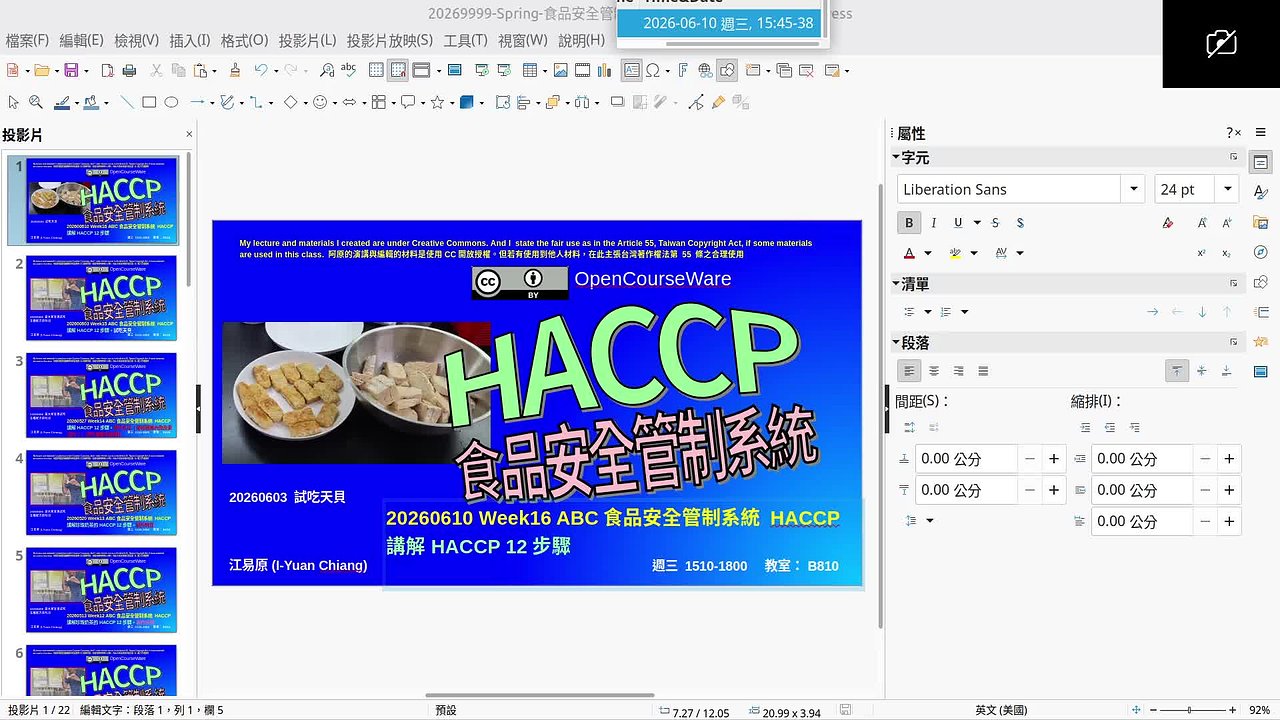
Task: Toggle Bold in sidebar character panel
Action: [x=909, y=223]
